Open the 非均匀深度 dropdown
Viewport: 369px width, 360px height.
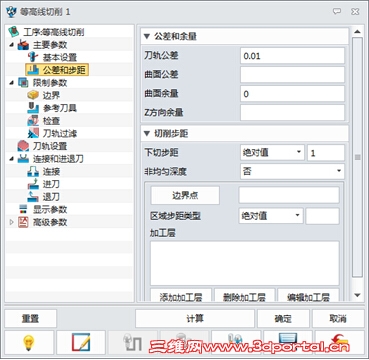339,171
